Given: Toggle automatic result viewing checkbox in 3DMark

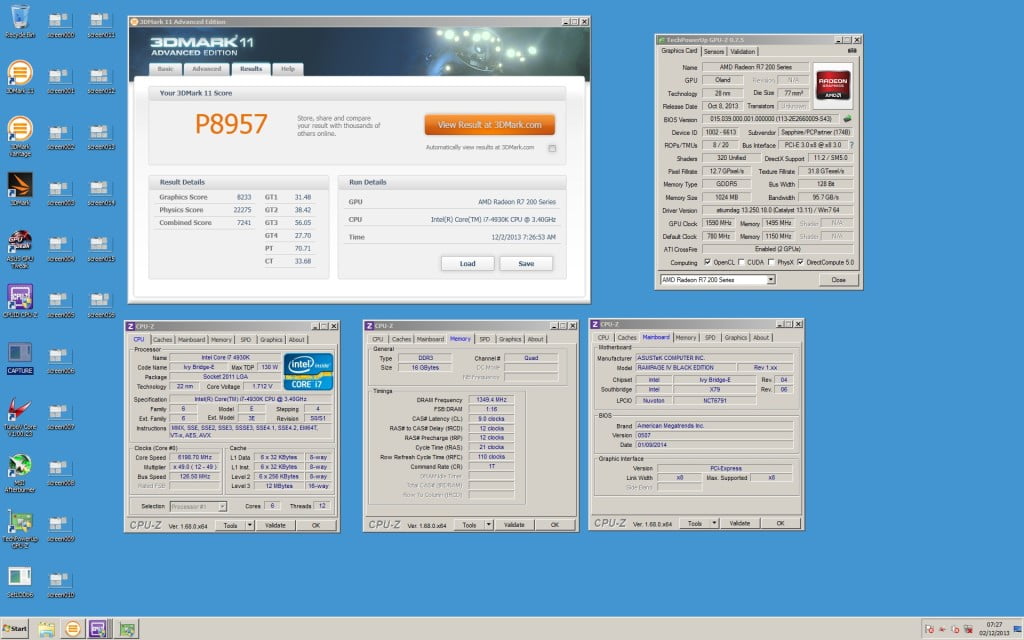Looking at the screenshot, I should (x=551, y=148).
